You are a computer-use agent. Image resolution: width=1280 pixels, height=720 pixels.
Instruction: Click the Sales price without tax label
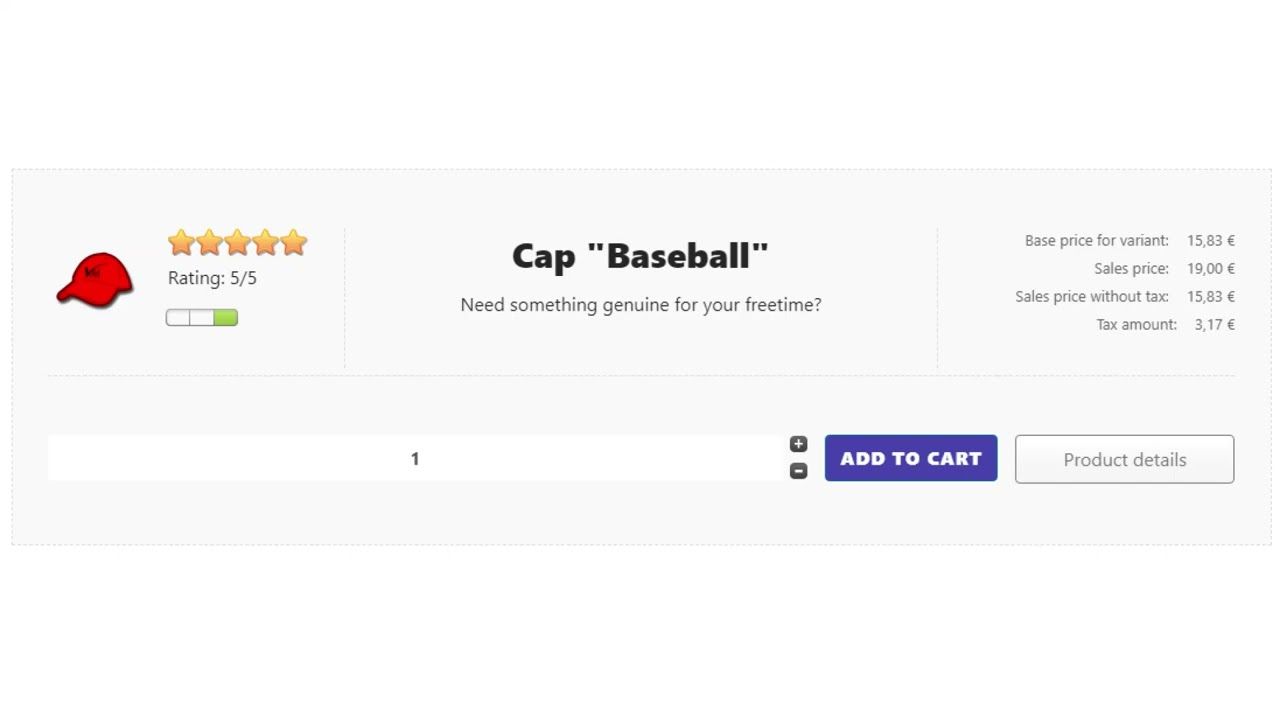(1091, 297)
